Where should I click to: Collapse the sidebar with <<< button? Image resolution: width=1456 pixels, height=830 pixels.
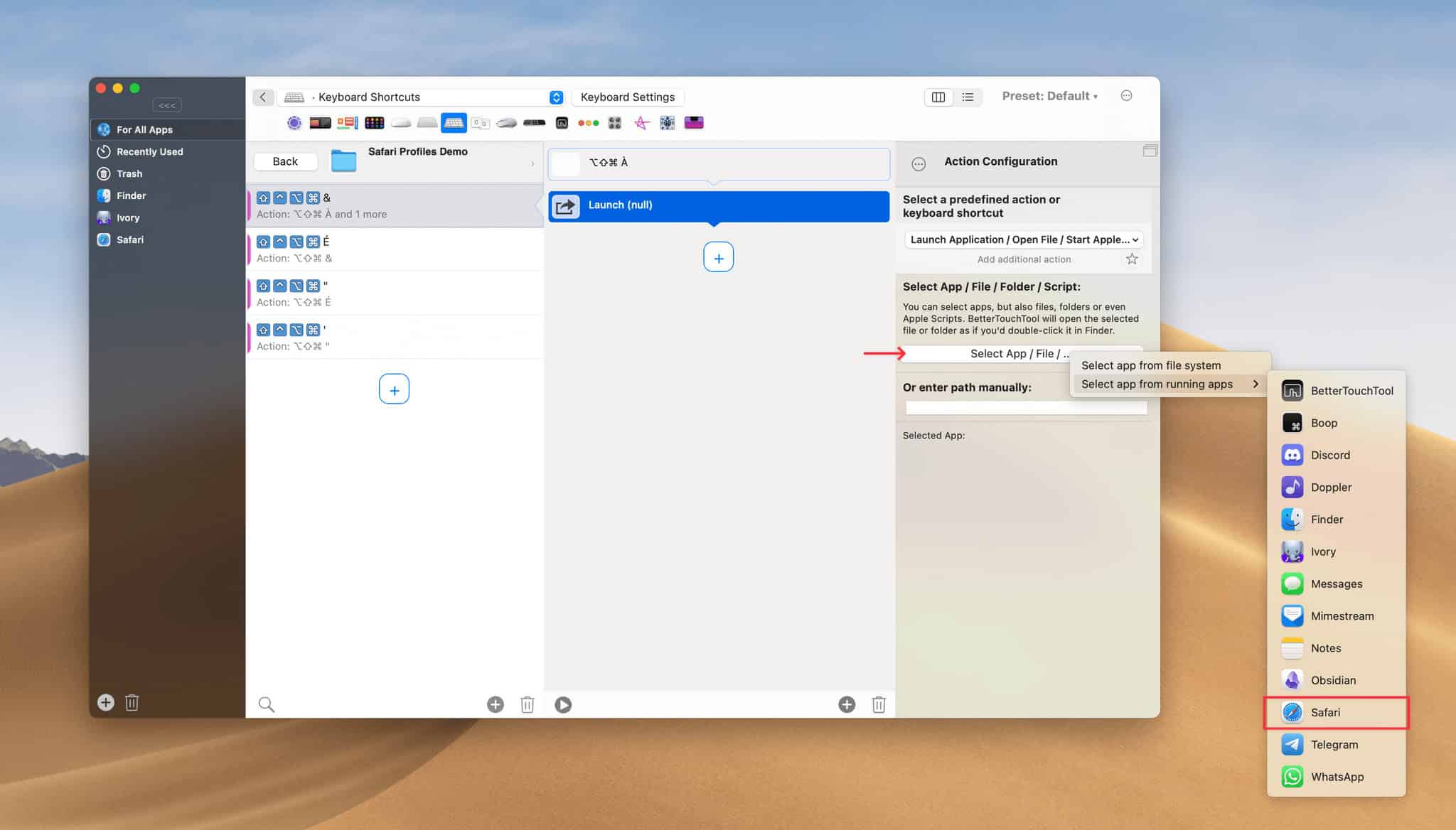167,105
